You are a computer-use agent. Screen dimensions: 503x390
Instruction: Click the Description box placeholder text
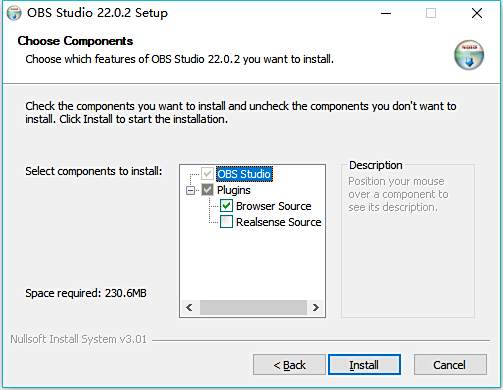tap(398, 194)
